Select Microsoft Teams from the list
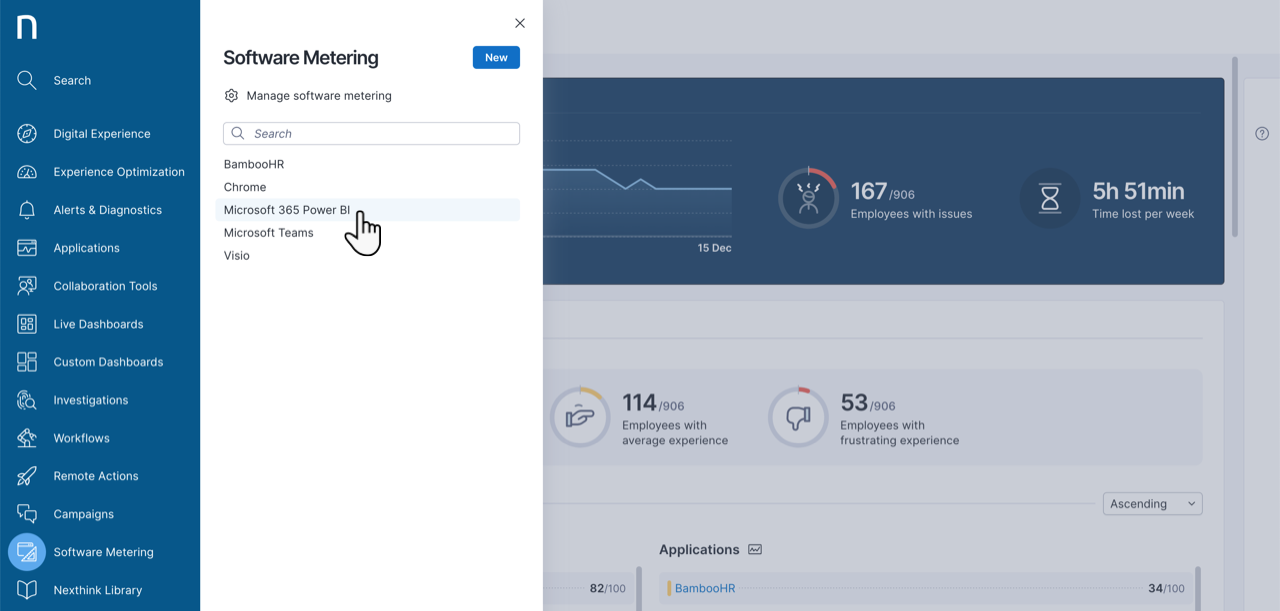This screenshot has height=611, width=1280. click(x=269, y=232)
